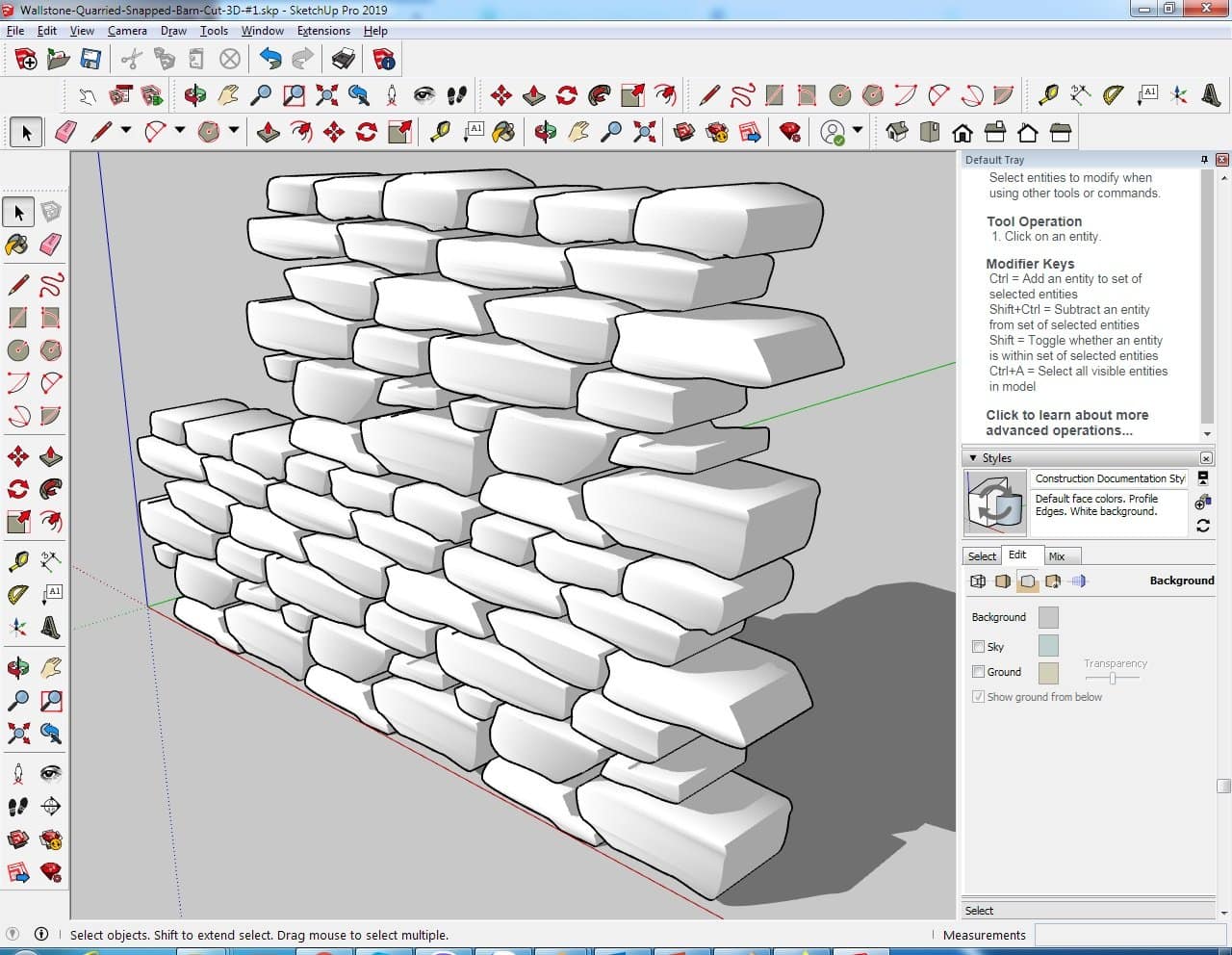Image resolution: width=1232 pixels, height=955 pixels.
Task: Click the Iso view house icon
Action: (x=897, y=132)
